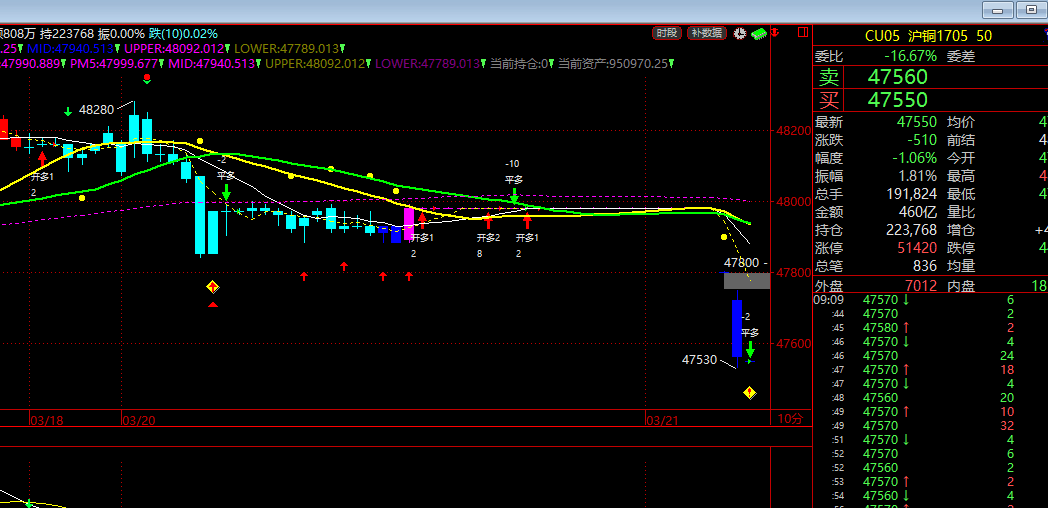Click the green arrow beside 48280 label
Image resolution: width=1048 pixels, height=508 pixels.
pyautogui.click(x=68, y=110)
